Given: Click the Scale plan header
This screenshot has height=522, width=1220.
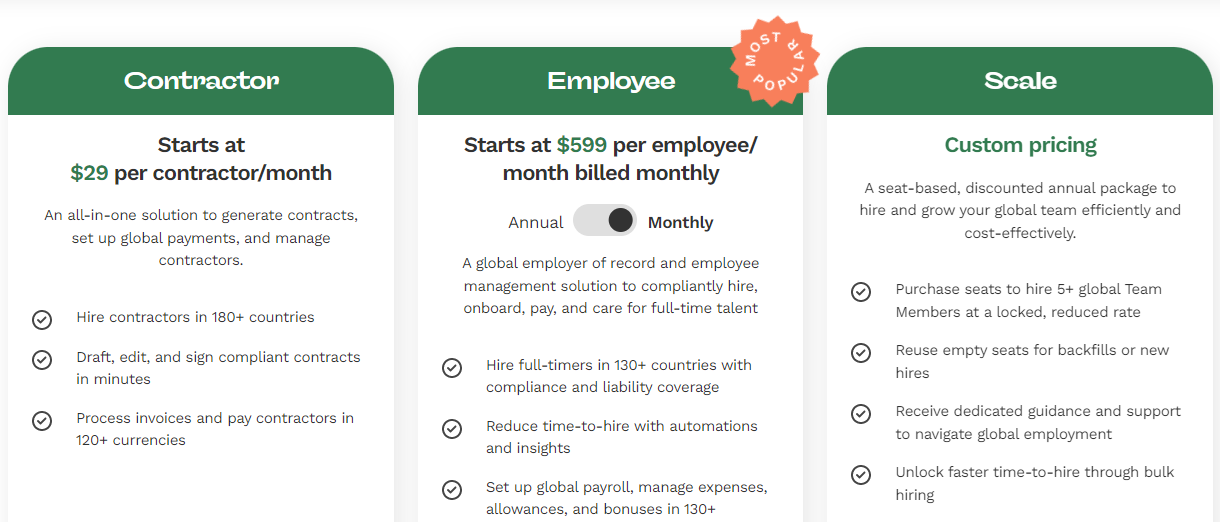Looking at the screenshot, I should [x=1020, y=81].
